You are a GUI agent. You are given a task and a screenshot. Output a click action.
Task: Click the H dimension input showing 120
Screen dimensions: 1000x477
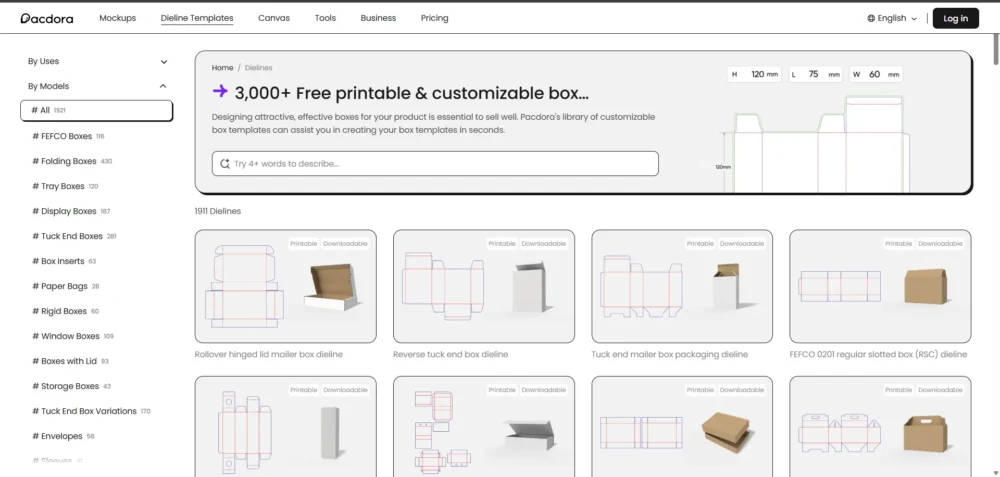(754, 75)
